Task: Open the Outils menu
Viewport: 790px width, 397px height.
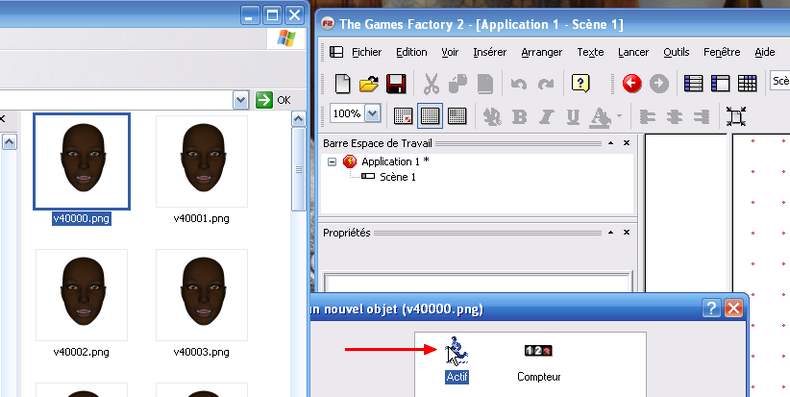Action: click(676, 52)
